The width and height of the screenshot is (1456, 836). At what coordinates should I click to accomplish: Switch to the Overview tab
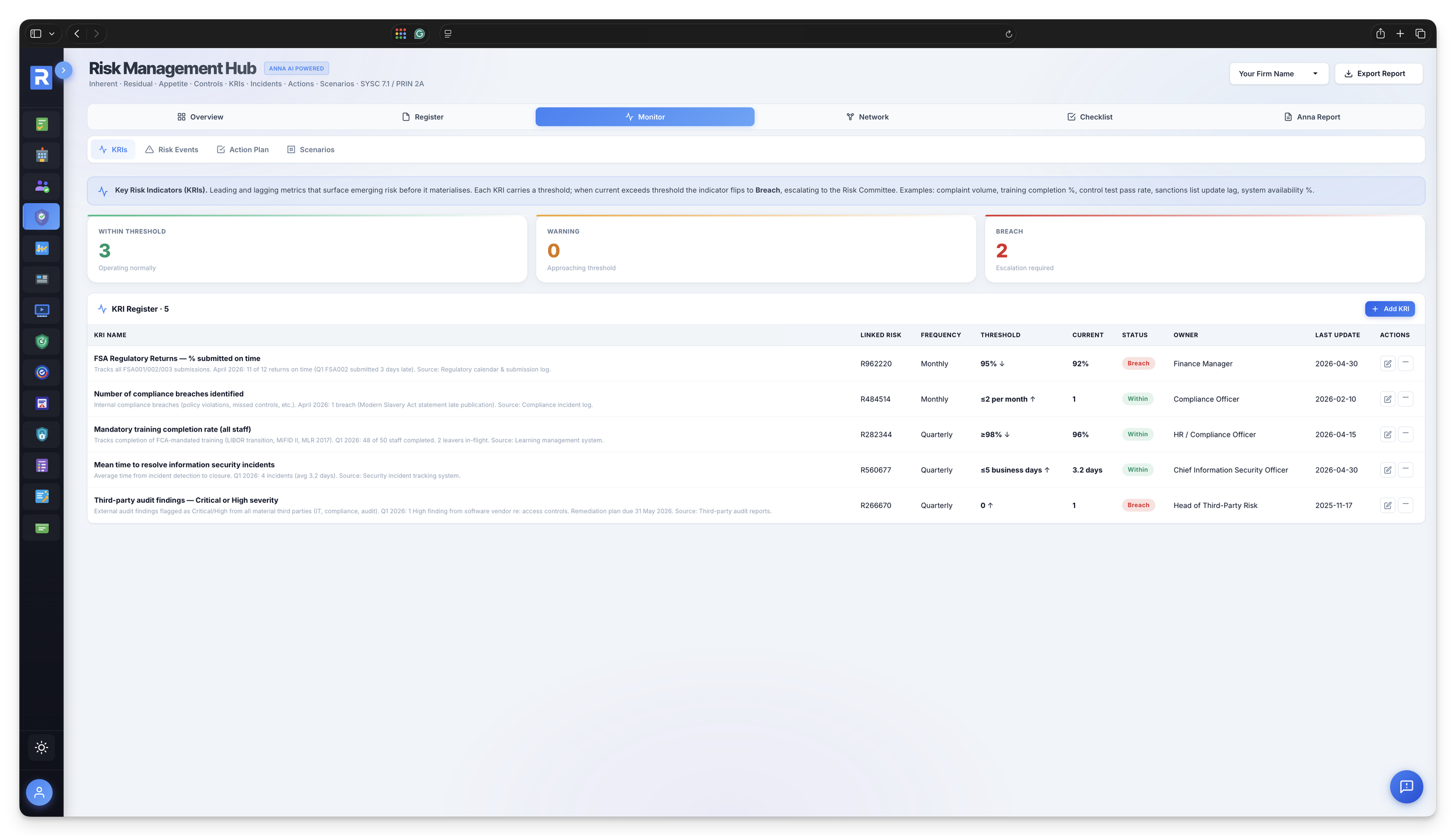coord(200,117)
